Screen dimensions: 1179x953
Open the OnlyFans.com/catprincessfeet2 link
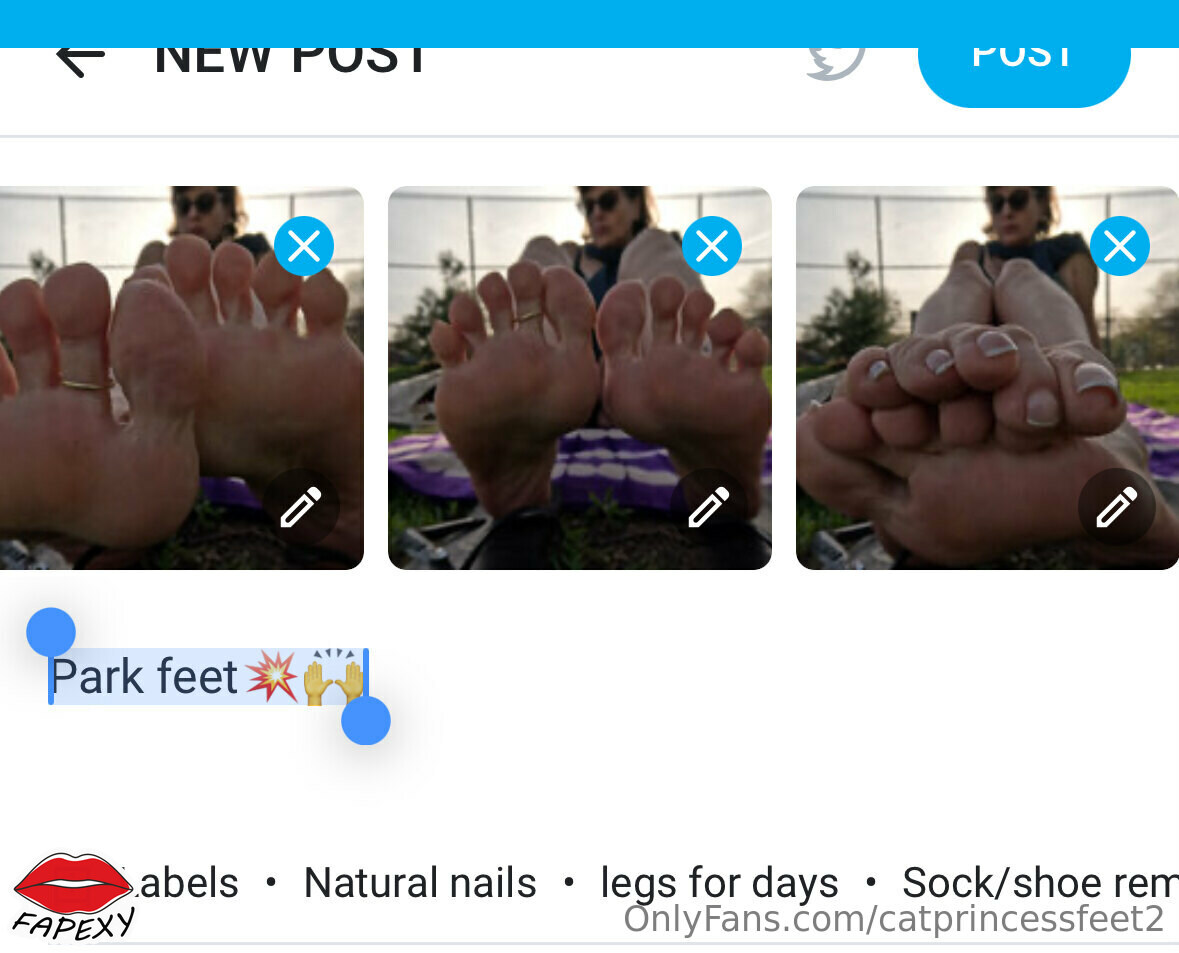tap(893, 919)
